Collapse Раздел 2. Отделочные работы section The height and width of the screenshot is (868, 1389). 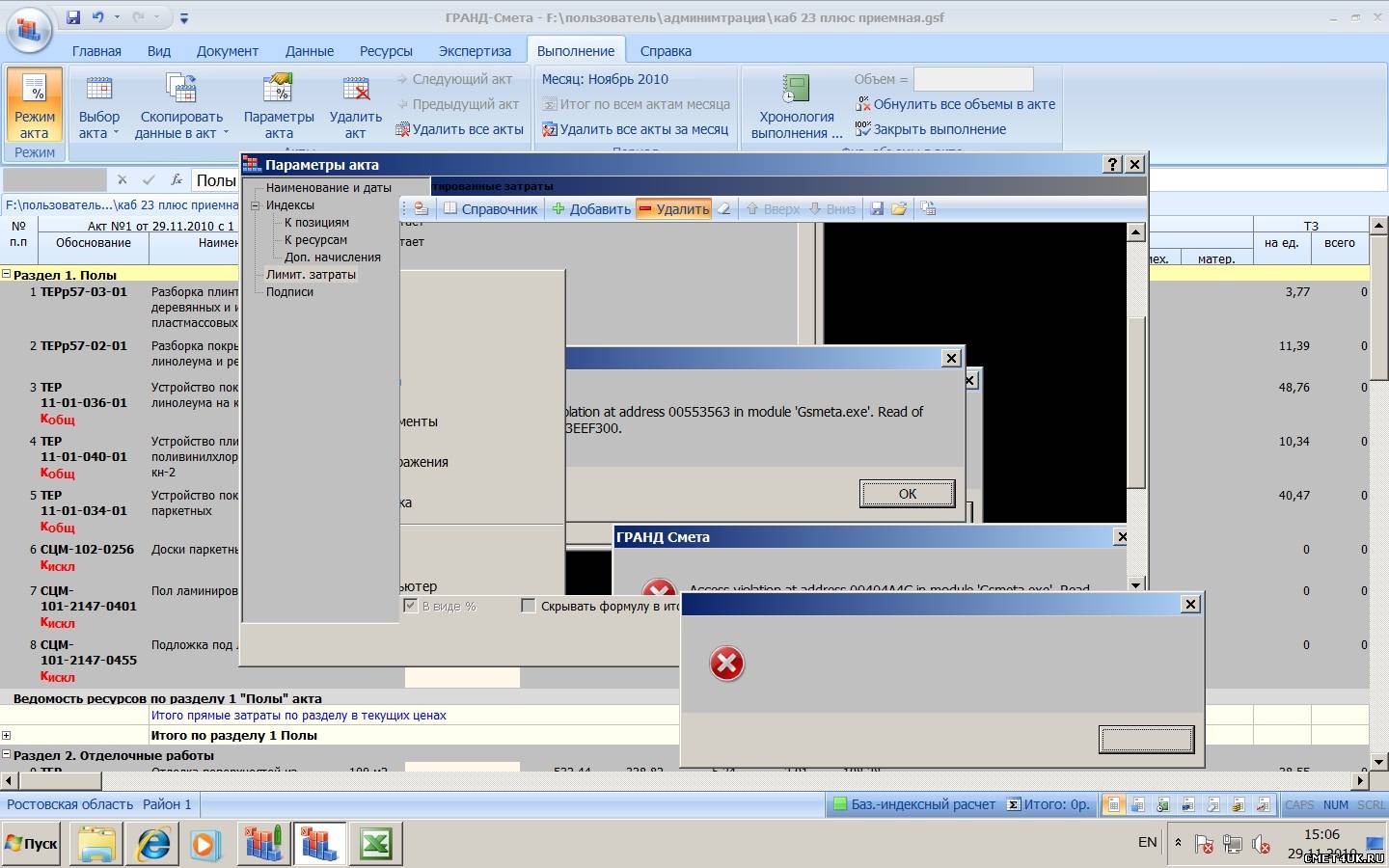(6, 755)
